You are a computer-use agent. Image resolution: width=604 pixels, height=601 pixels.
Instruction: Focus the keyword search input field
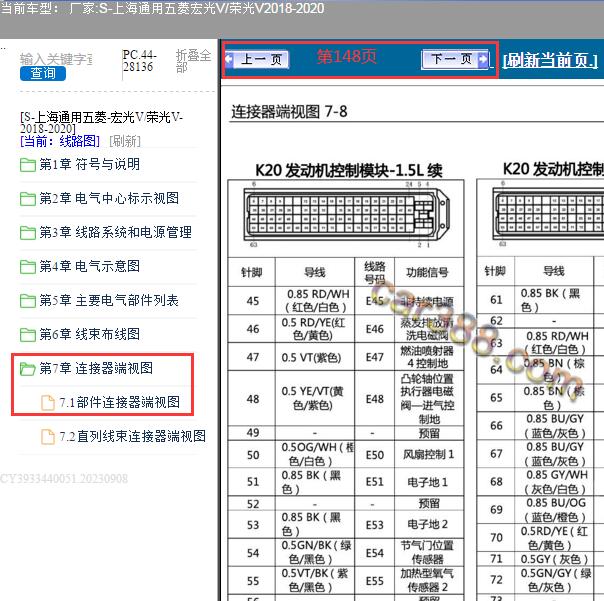(56, 59)
